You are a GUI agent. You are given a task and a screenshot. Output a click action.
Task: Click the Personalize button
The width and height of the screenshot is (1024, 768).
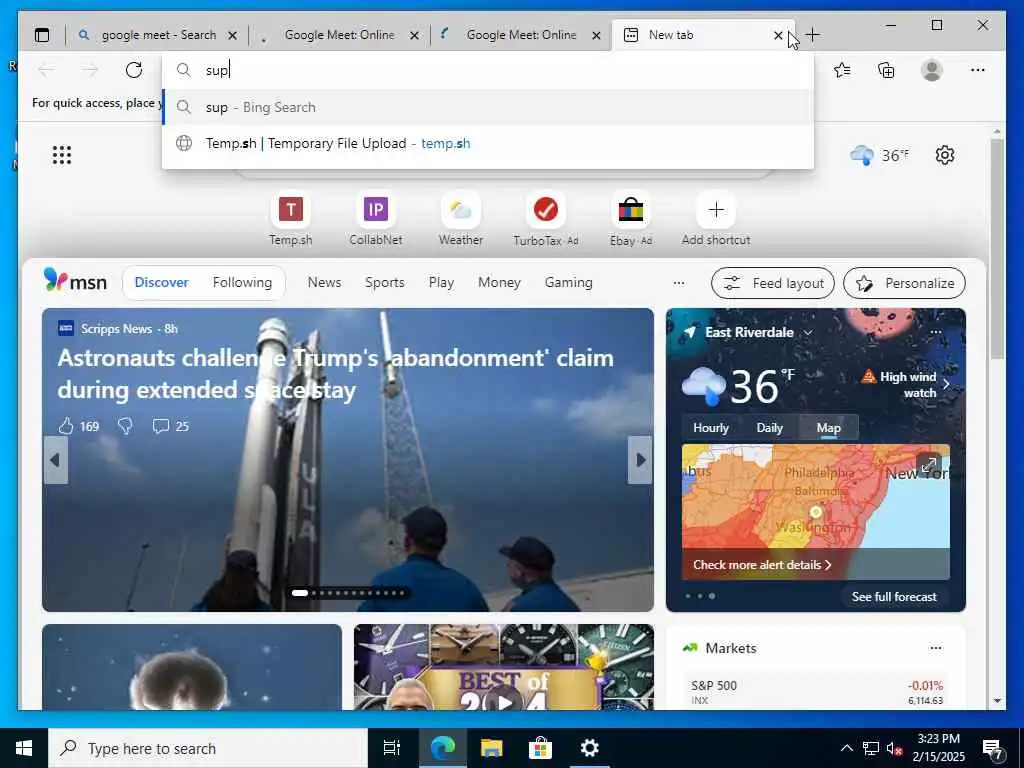tap(904, 283)
